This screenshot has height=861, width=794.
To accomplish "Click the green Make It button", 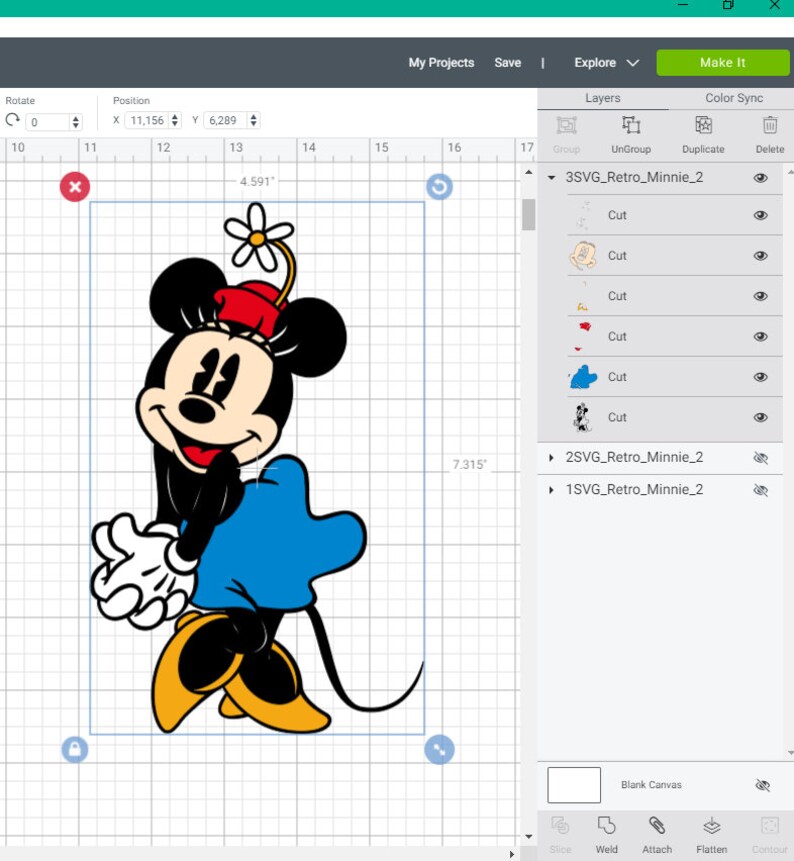I will pos(723,63).
